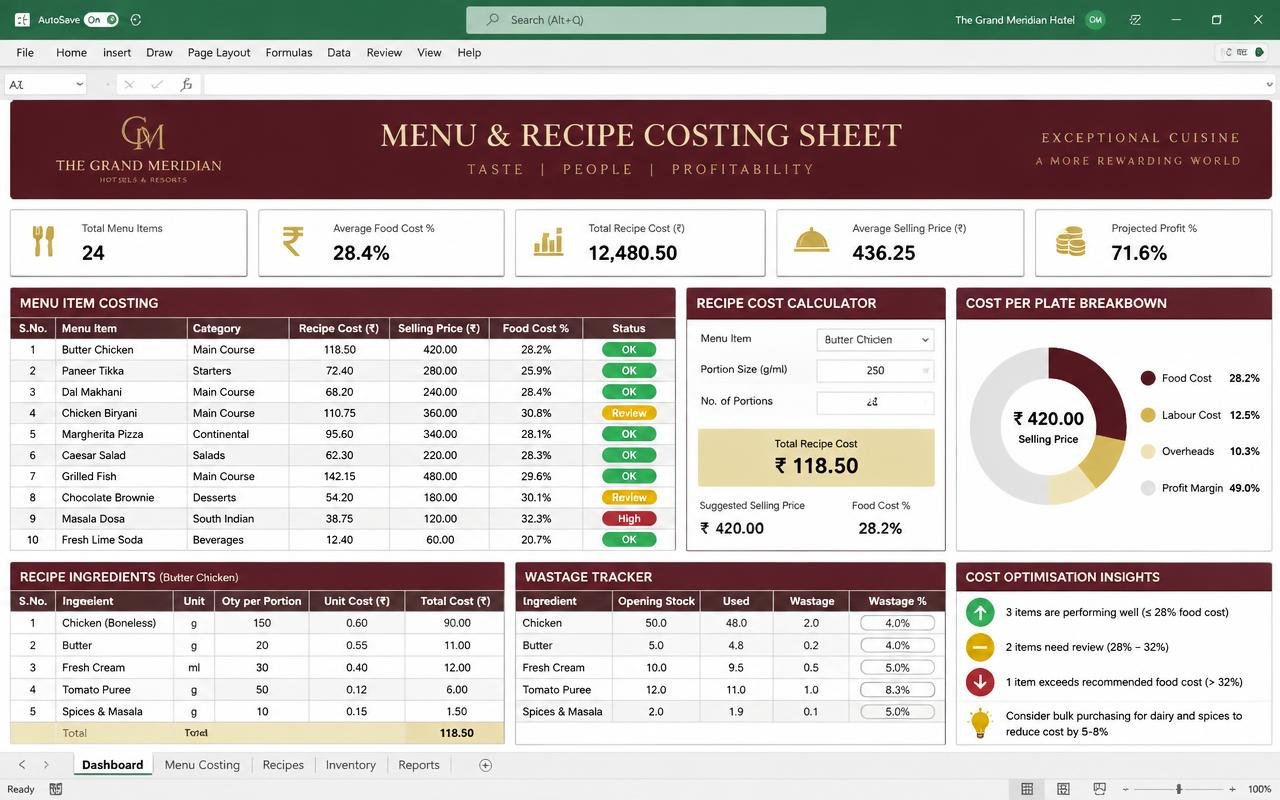Open the Menu Item dropdown showing Butter Chicken
This screenshot has height=800, width=1280.
(875, 340)
